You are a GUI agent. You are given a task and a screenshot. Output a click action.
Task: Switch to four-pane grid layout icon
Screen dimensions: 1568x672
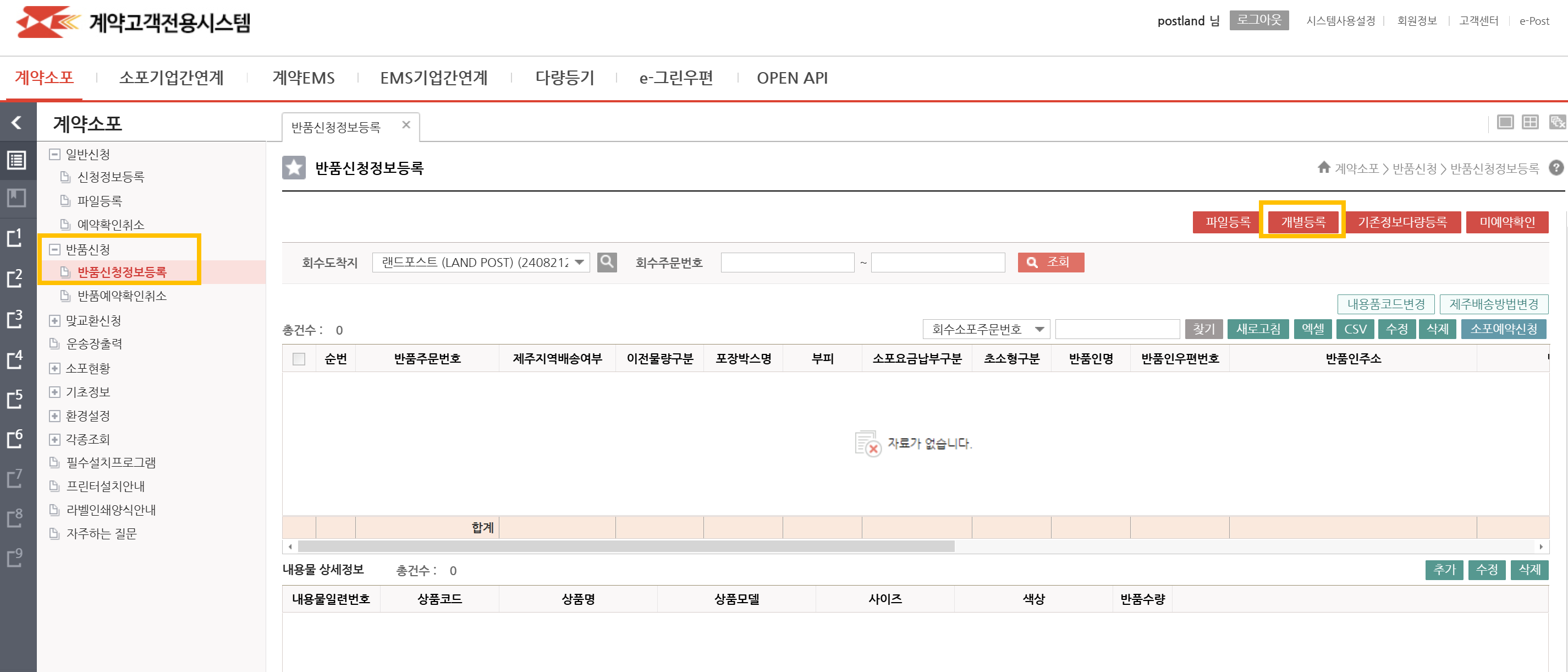point(1530,123)
